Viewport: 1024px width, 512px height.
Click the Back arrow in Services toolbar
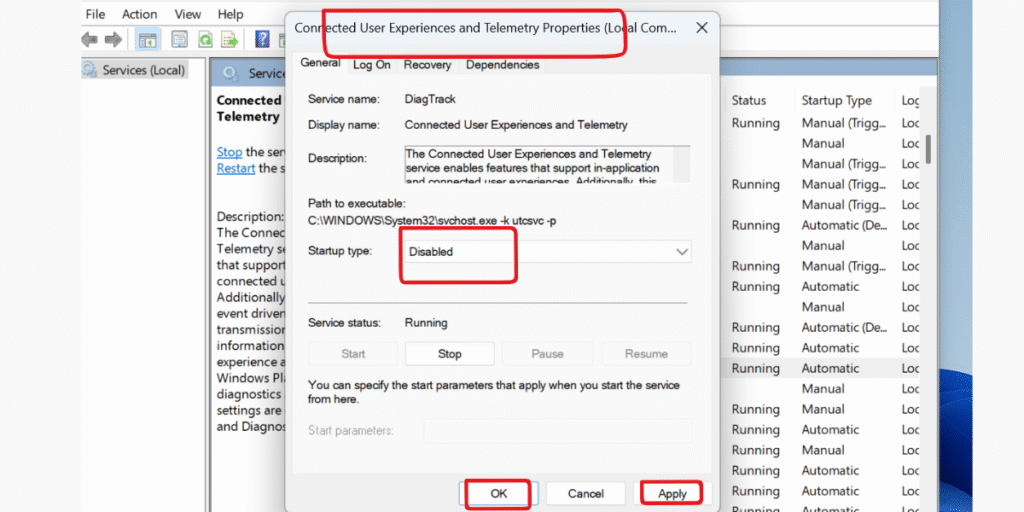tap(89, 39)
